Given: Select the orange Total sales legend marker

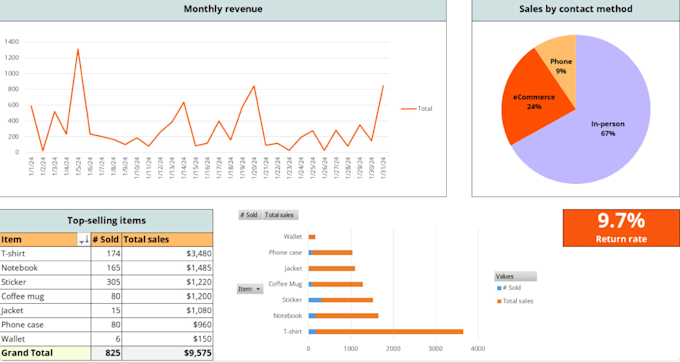Looking at the screenshot, I should pos(499,301).
